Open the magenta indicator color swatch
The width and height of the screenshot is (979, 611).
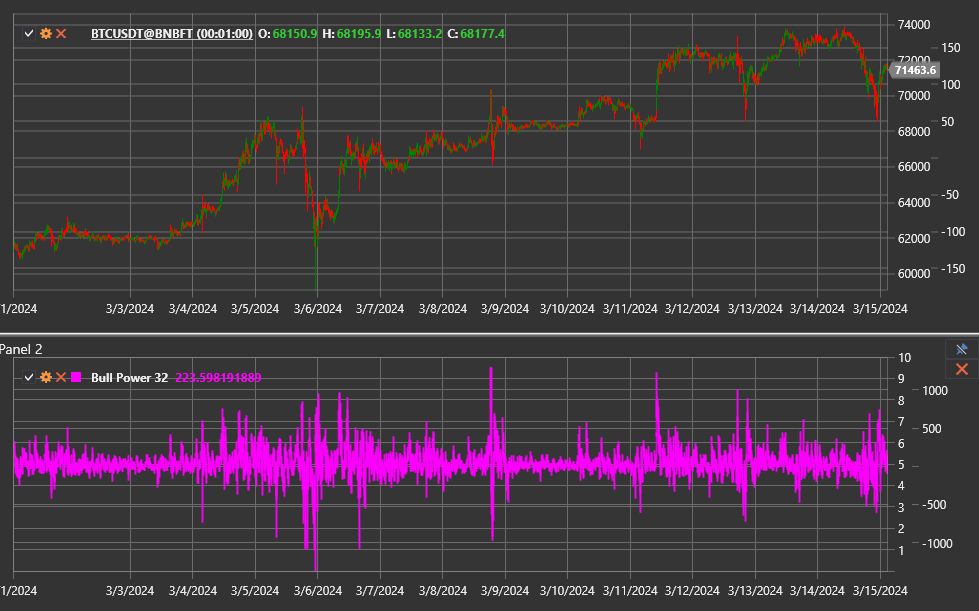[74, 378]
